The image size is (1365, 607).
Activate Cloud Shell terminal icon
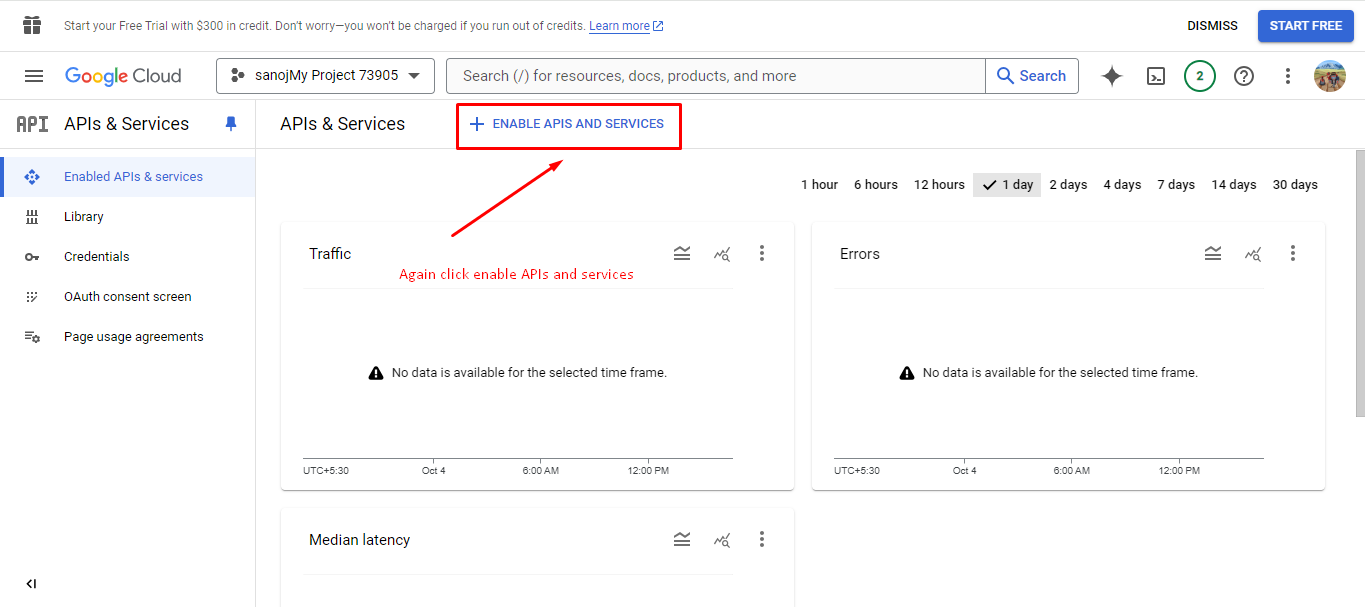click(1156, 76)
